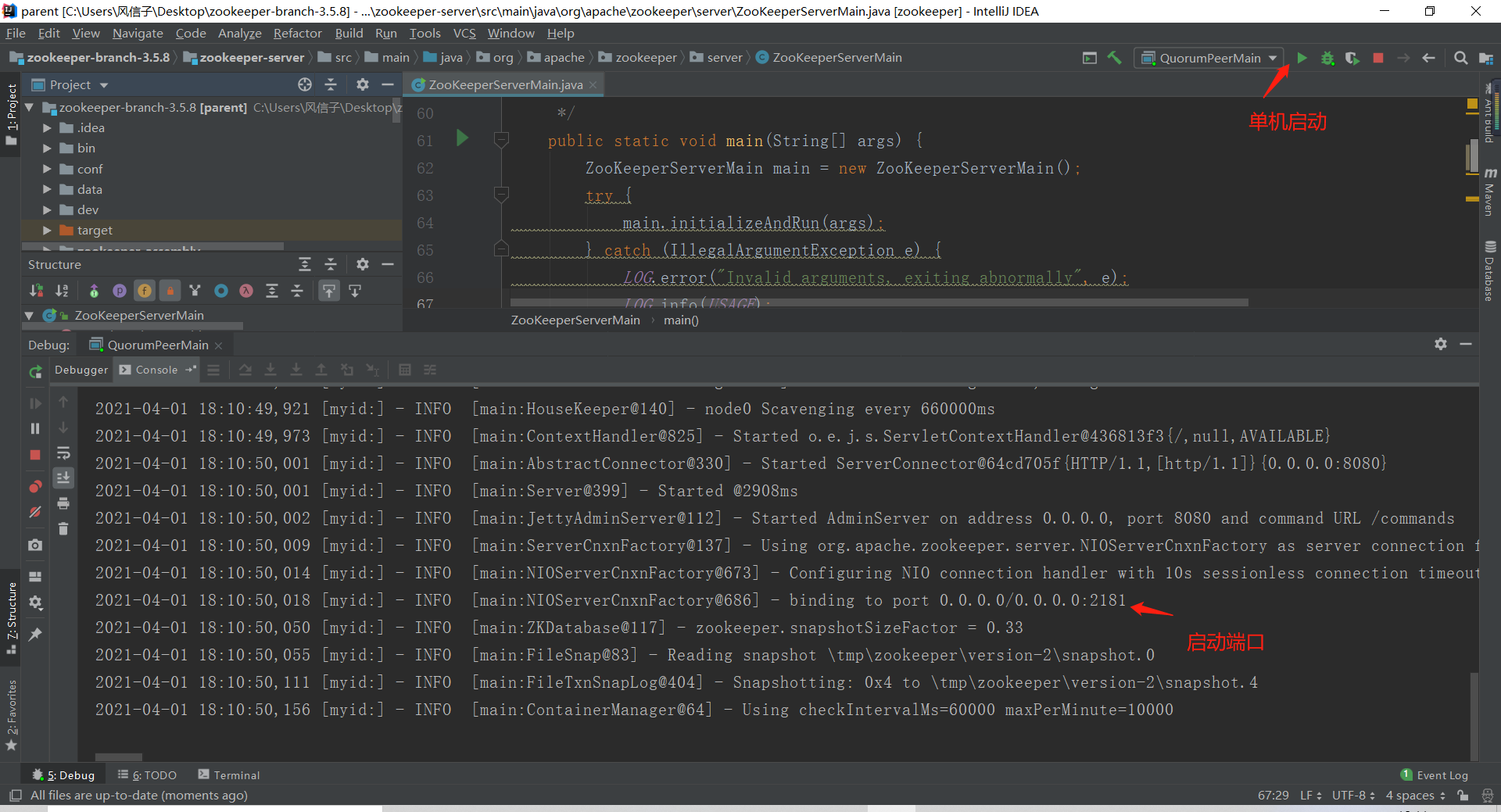Click the run anything icon left of the hammer
The height and width of the screenshot is (812, 1501).
pos(1090,58)
